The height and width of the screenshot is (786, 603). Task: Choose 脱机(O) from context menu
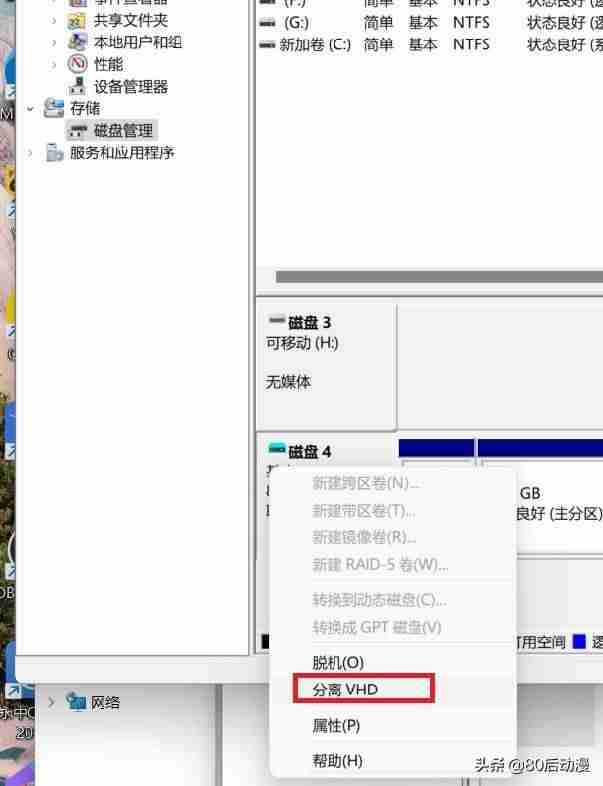coord(338,663)
